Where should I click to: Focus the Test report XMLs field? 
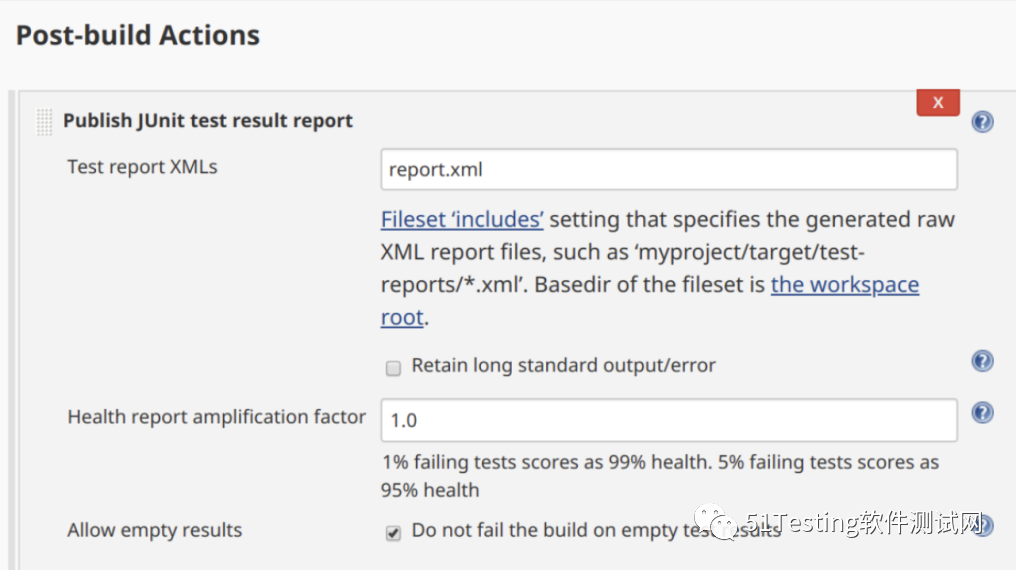tap(668, 170)
